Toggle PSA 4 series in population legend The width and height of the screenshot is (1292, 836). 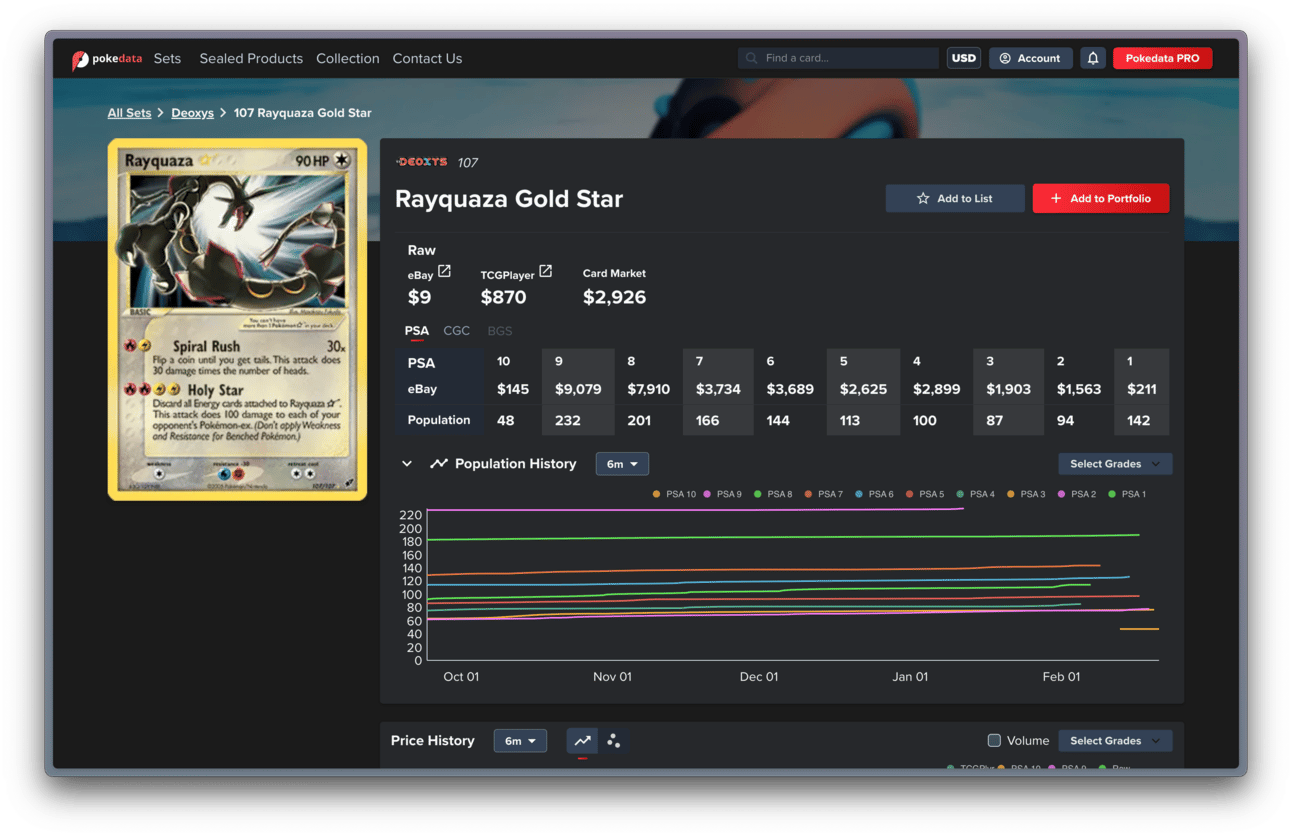tap(976, 494)
